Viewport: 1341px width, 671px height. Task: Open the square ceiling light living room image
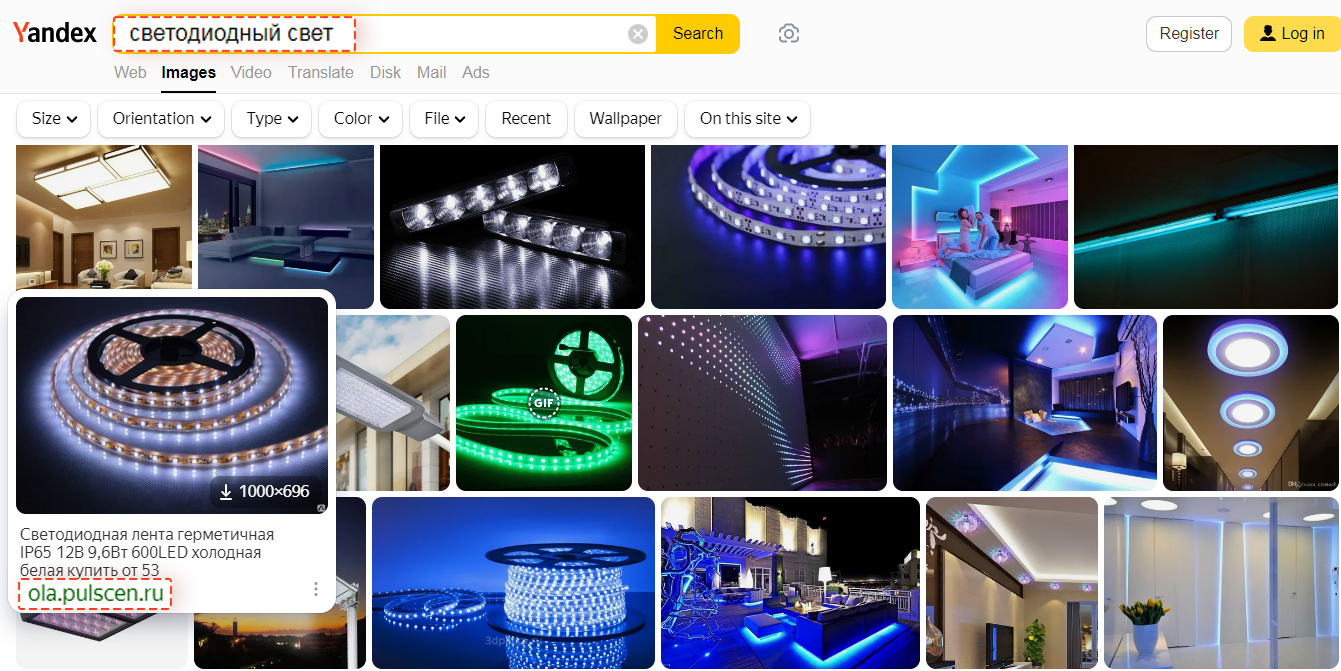coord(104,217)
